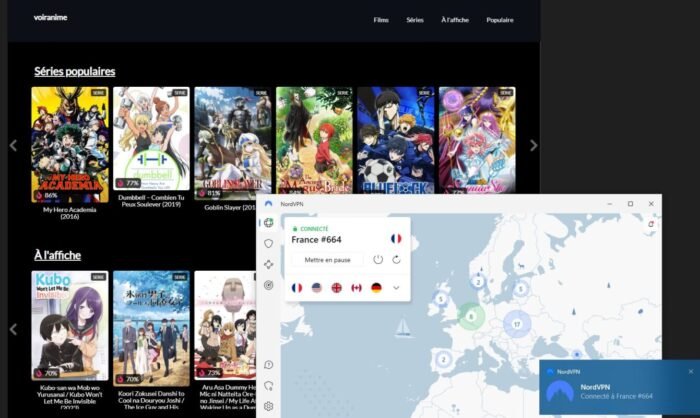Connect to Germany via flag icon
Screen dimensions: 700x418
tap(376, 288)
